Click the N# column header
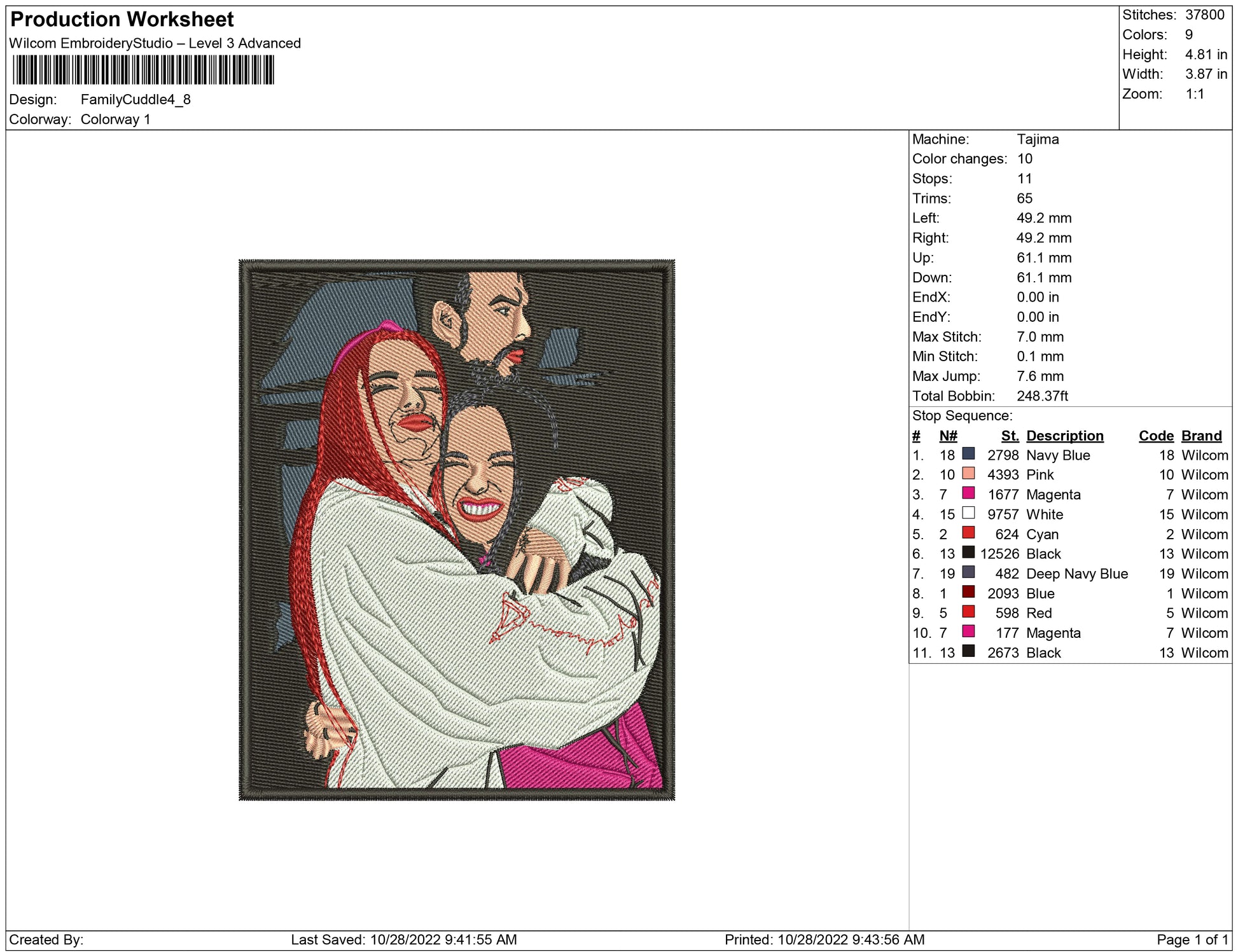Screen dimensions: 1238x952 coord(948,436)
